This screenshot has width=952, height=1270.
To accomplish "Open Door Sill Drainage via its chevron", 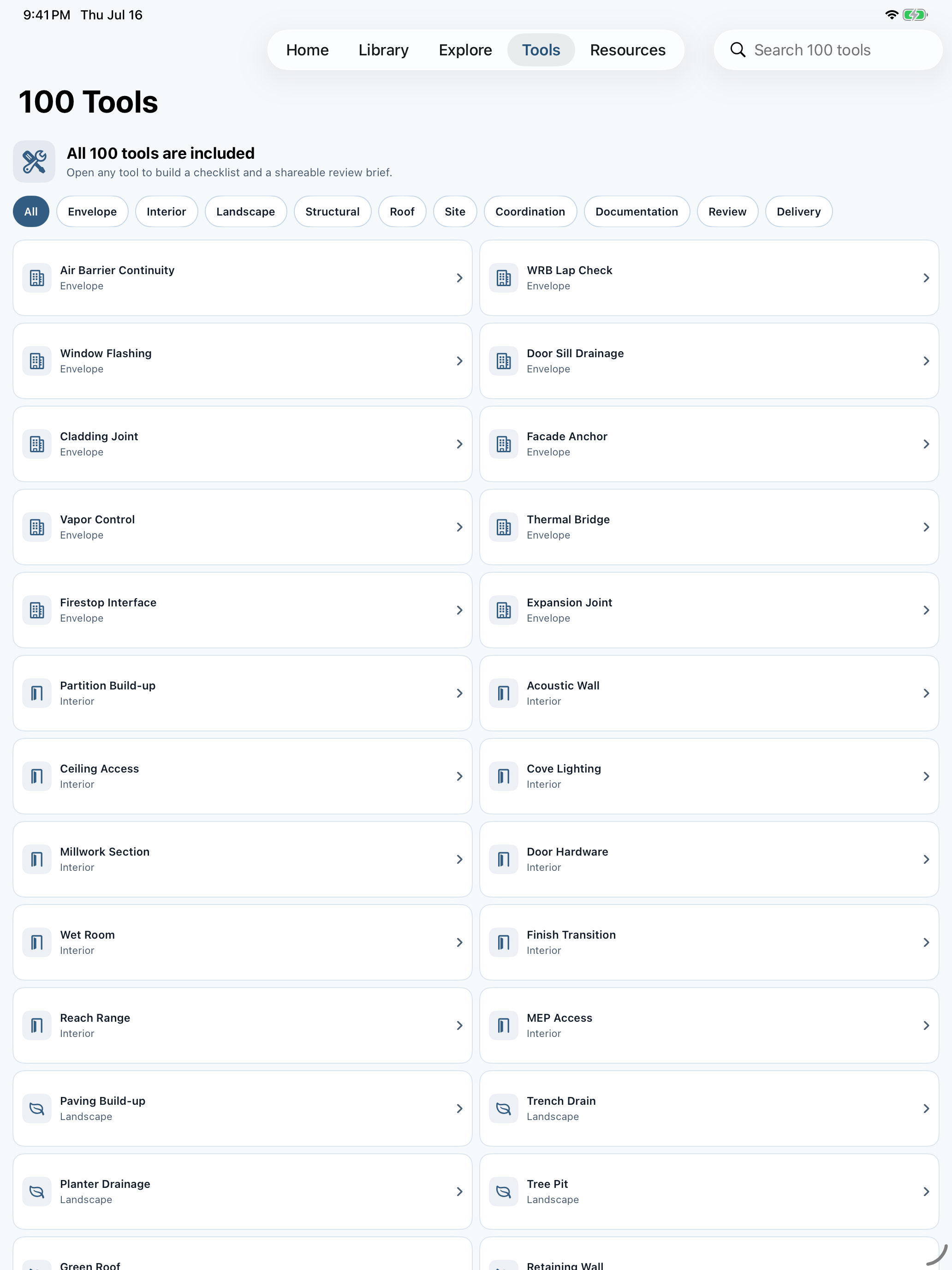I will (926, 361).
